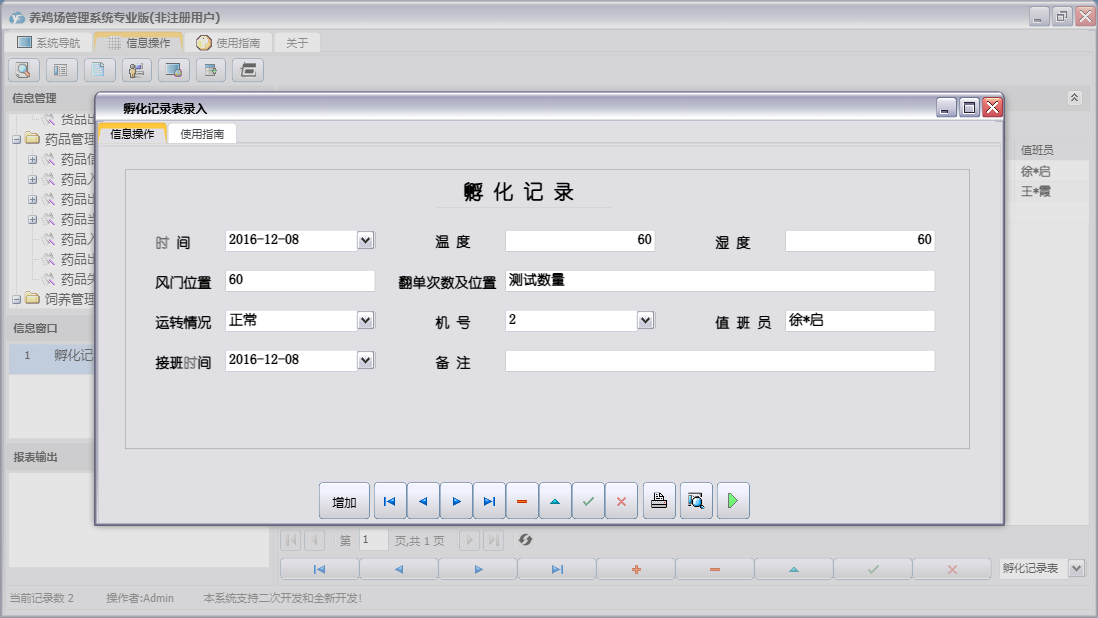Click the 备注 input field
The width and height of the screenshot is (1098, 618).
coord(719,361)
